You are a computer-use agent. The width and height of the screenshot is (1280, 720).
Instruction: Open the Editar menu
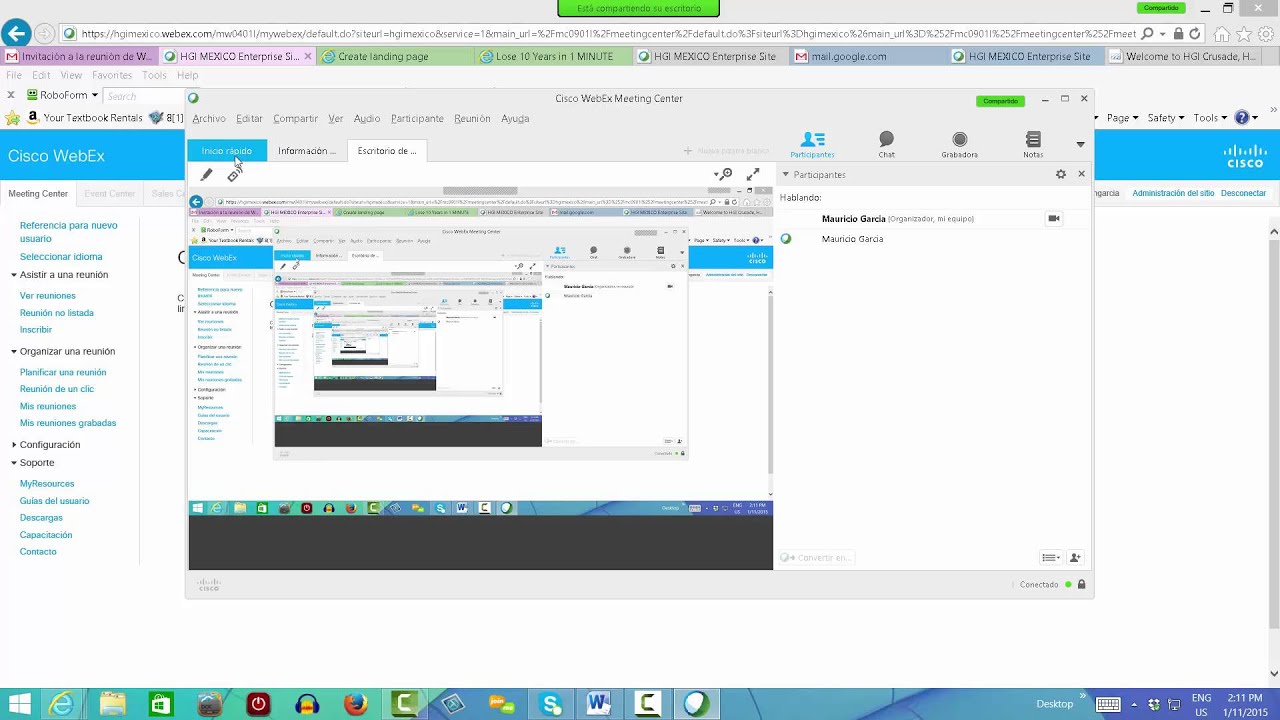[x=249, y=118]
